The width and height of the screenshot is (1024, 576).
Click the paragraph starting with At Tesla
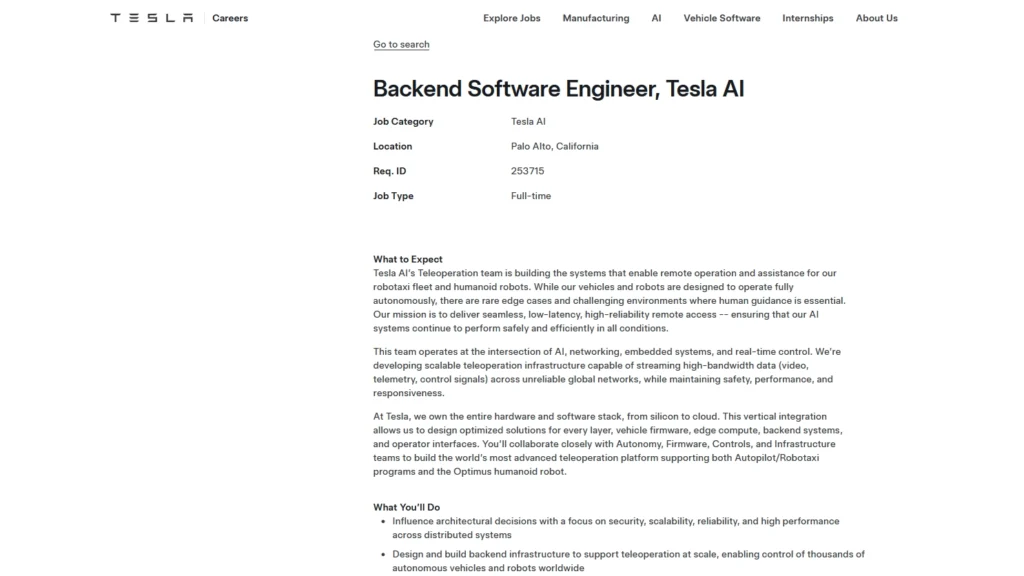pyautogui.click(x=610, y=444)
